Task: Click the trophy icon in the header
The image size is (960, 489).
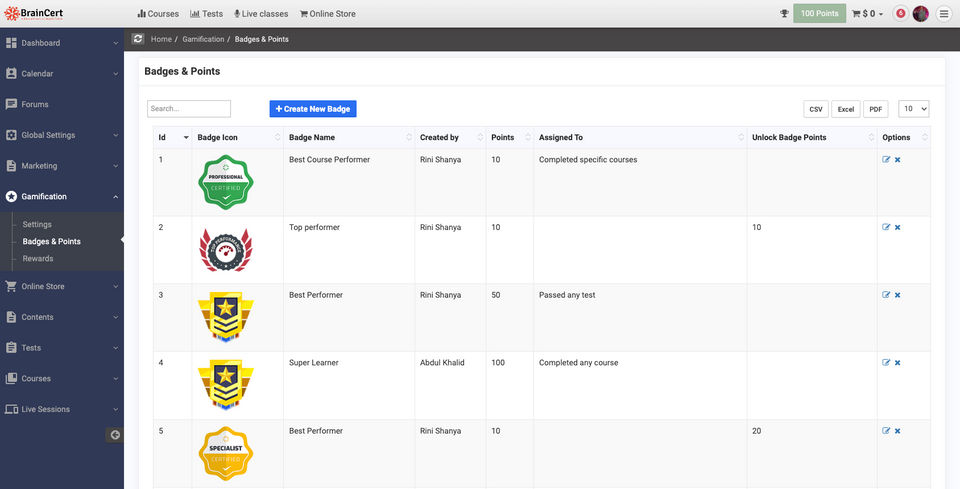Action: coord(784,14)
